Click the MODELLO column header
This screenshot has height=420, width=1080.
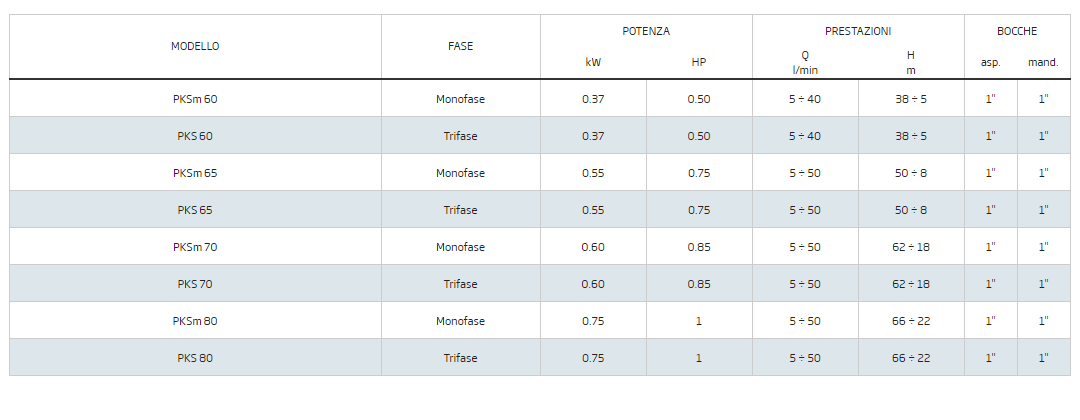[x=195, y=46]
